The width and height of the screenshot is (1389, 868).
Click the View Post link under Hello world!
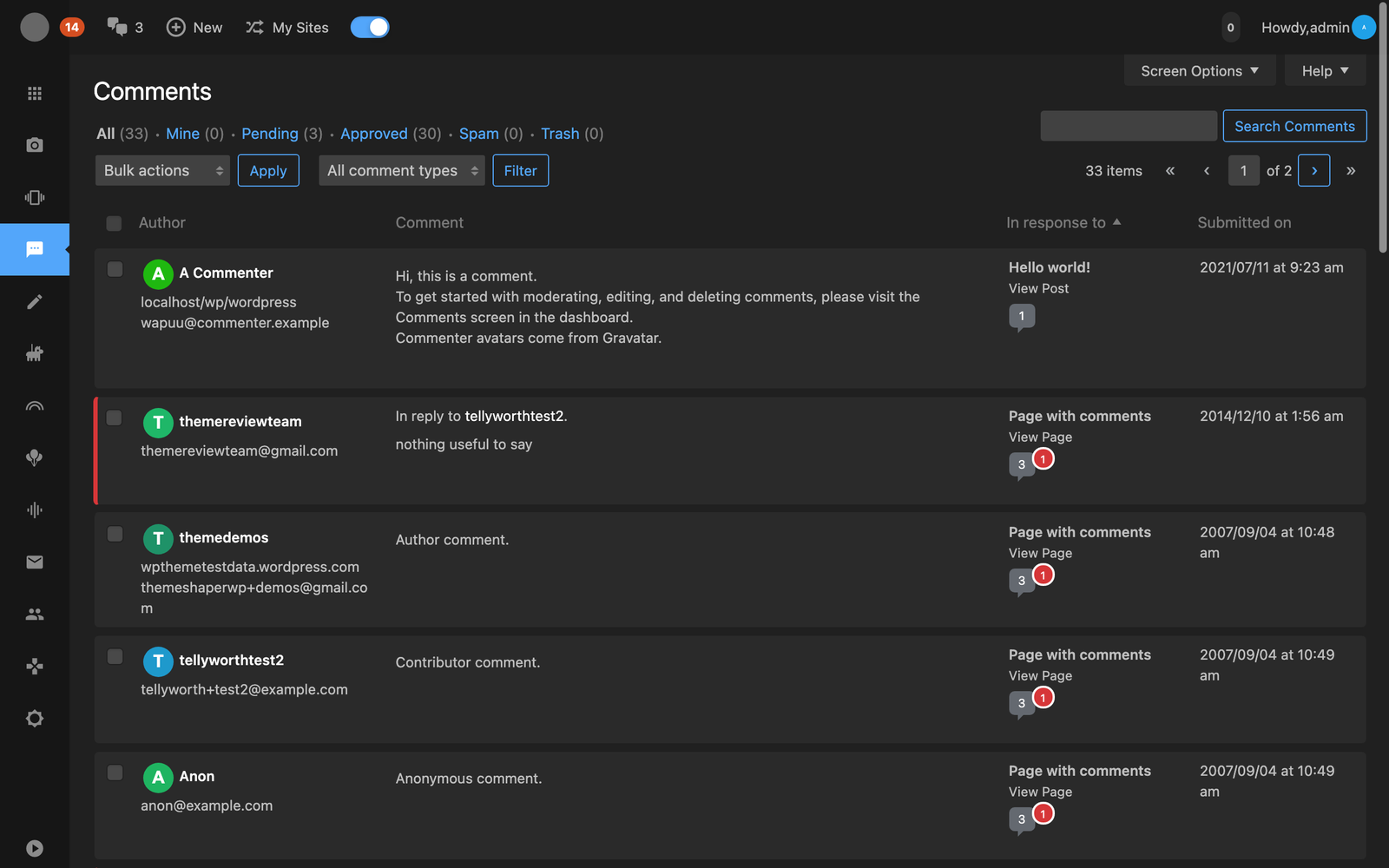pyautogui.click(x=1038, y=288)
